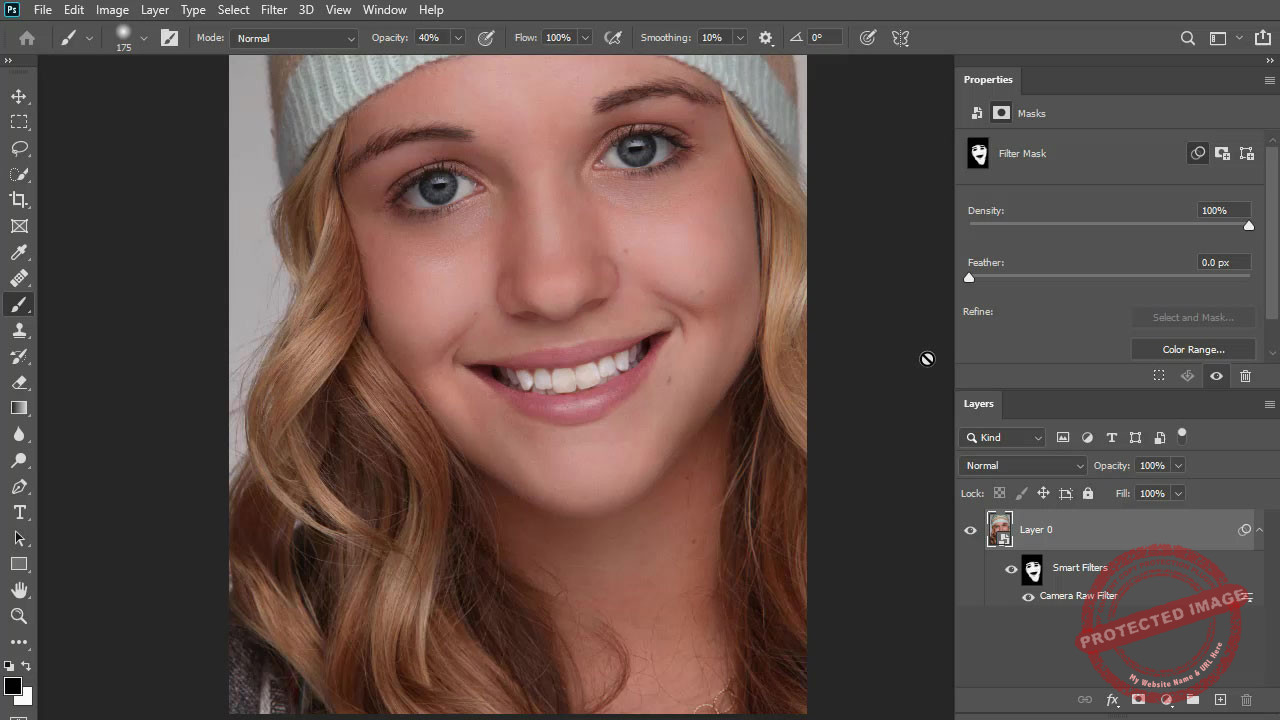The image size is (1280, 720).
Task: Click the Color Range button
Action: tap(1193, 349)
